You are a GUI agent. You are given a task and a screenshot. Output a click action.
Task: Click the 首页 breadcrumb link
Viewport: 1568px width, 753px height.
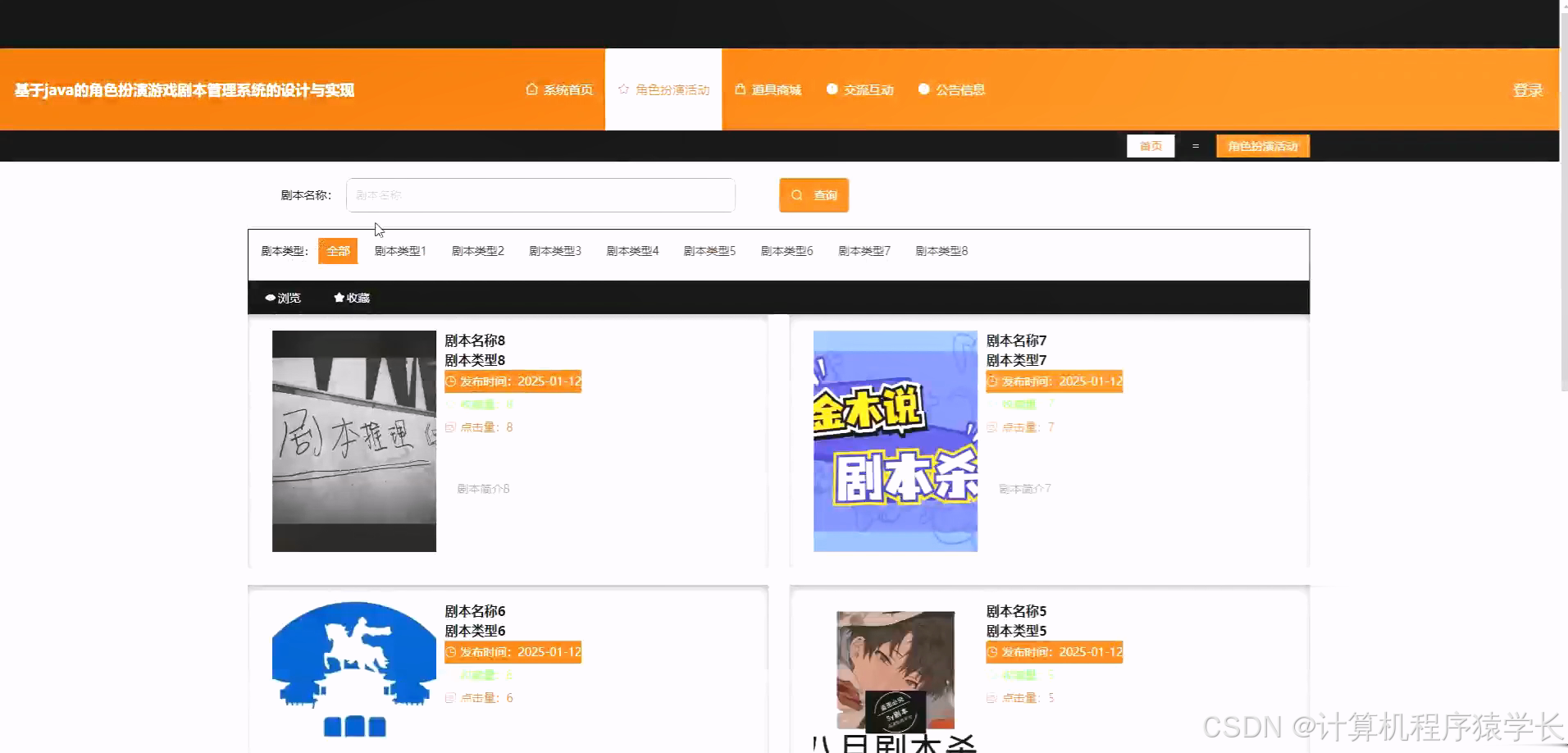tap(1151, 145)
